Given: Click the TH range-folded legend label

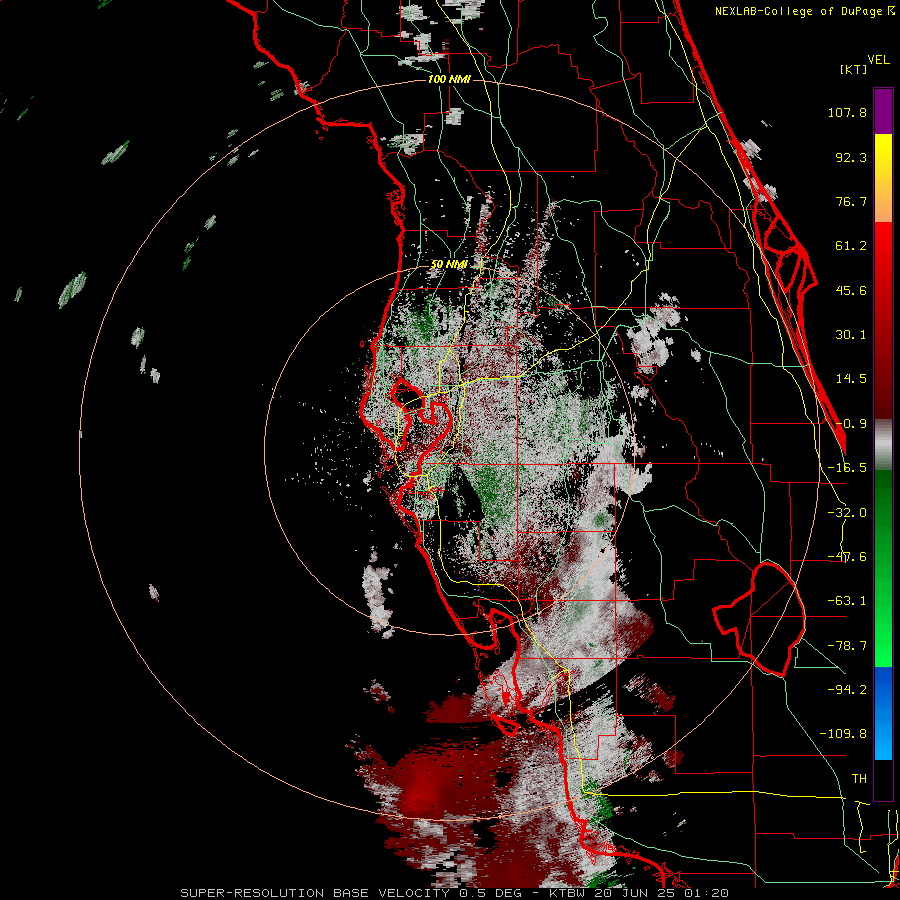Looking at the screenshot, I should pos(859,779).
